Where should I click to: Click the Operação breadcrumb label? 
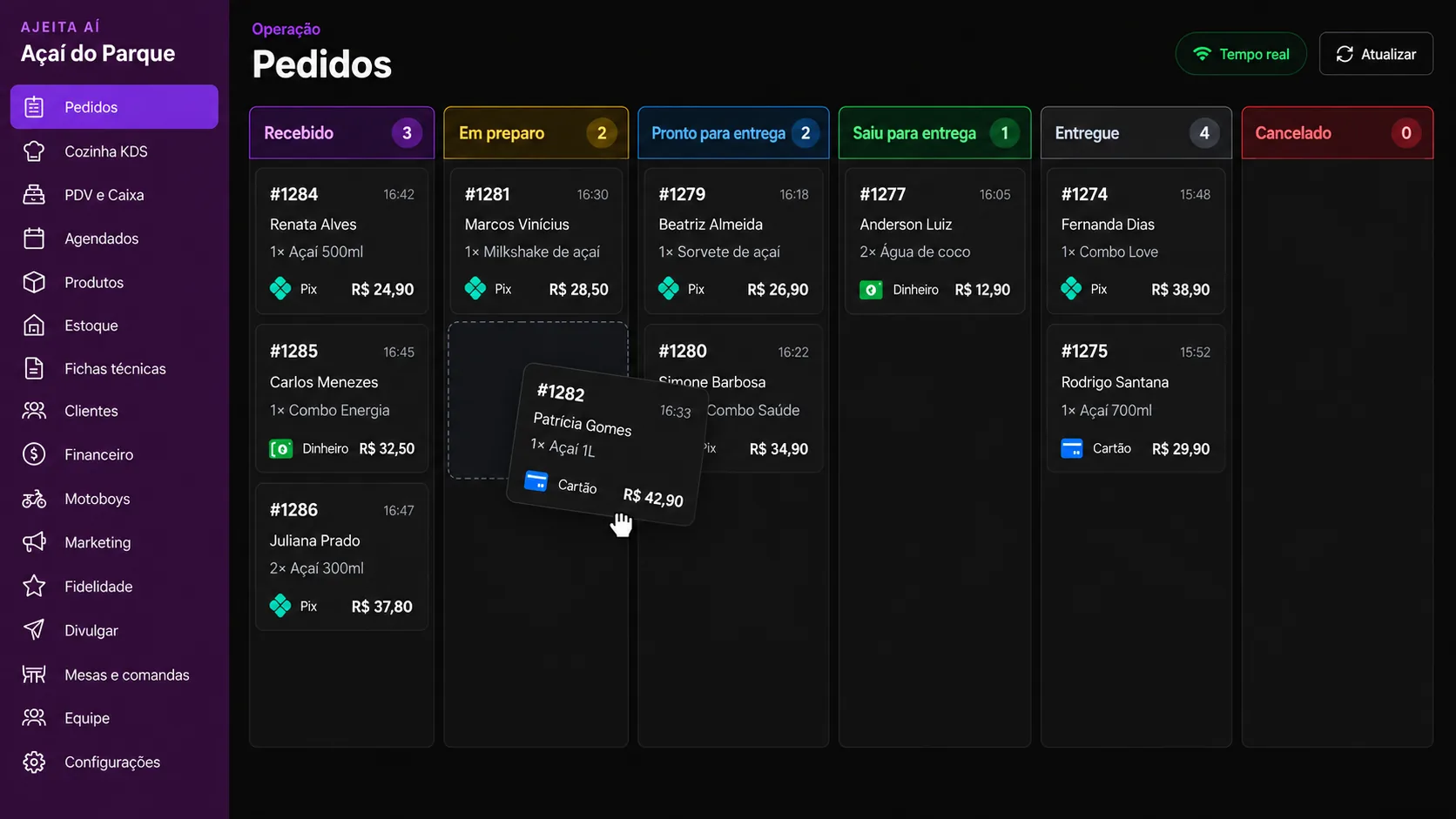(x=286, y=29)
